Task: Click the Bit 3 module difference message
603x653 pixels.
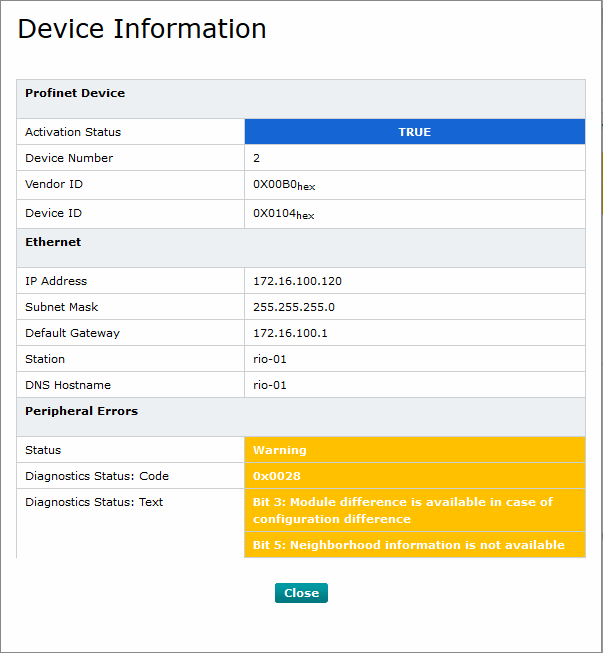Action: point(402,510)
